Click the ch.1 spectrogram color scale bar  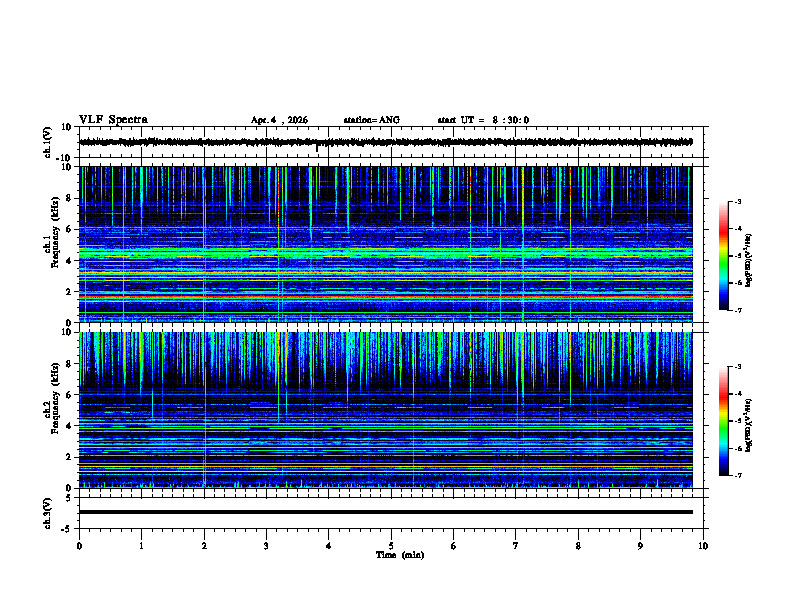point(723,256)
